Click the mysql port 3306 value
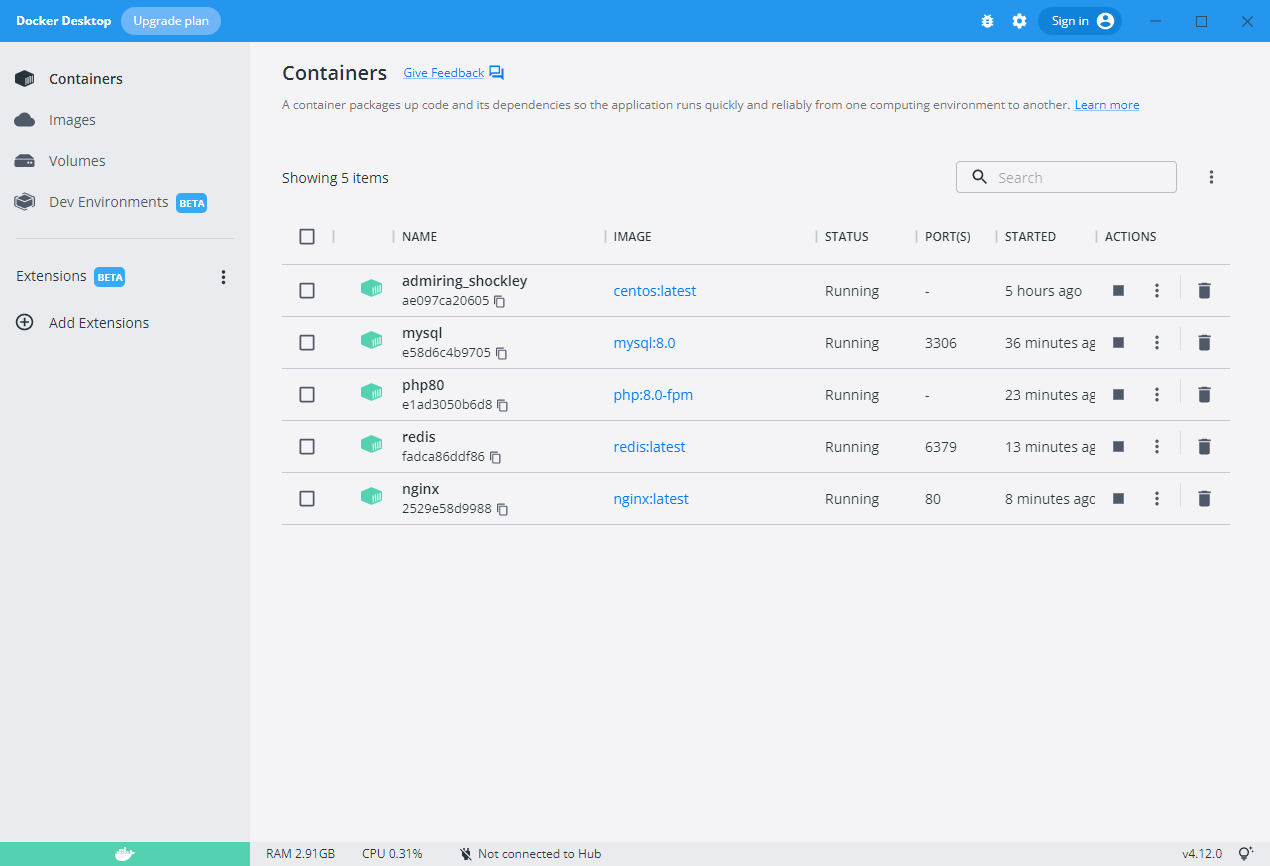Screen dimensions: 1270x866 pyautogui.click(x=941, y=343)
